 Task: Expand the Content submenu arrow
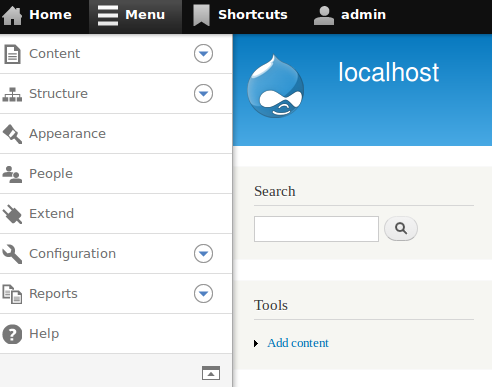point(203,53)
